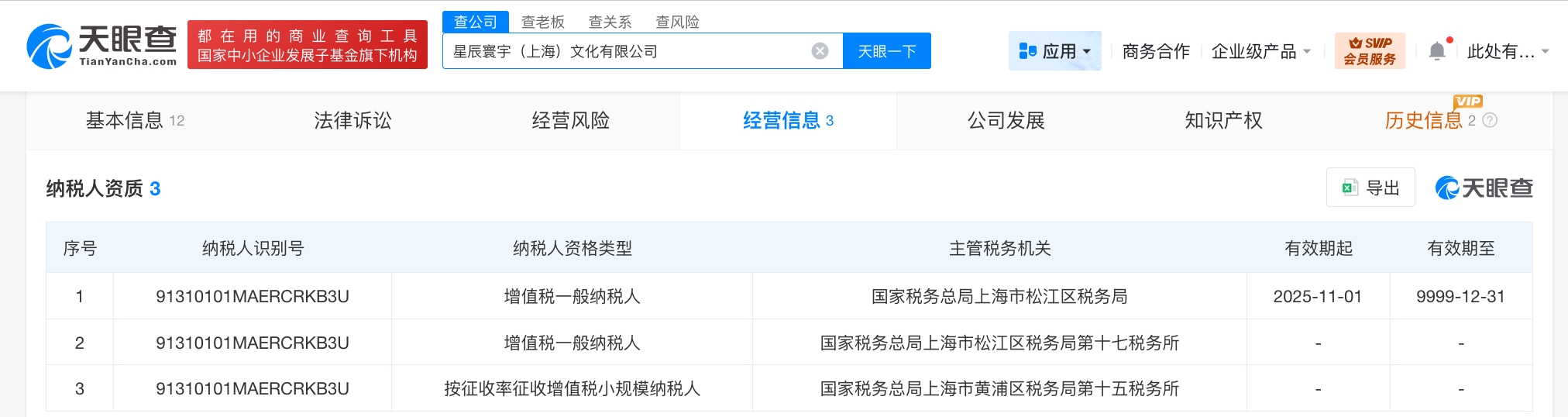
Task: Click the TianYanCha logo in header
Action: click(101, 46)
